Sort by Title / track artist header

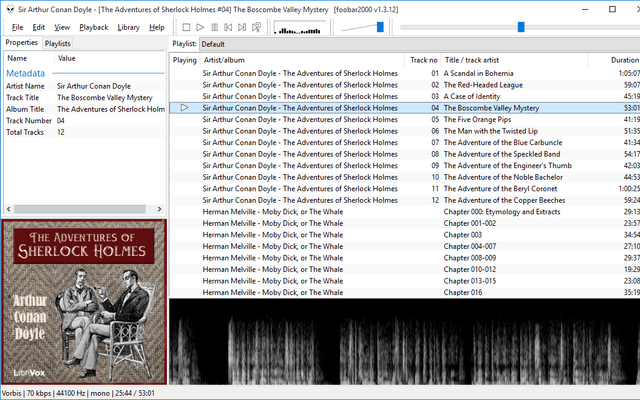click(514, 60)
